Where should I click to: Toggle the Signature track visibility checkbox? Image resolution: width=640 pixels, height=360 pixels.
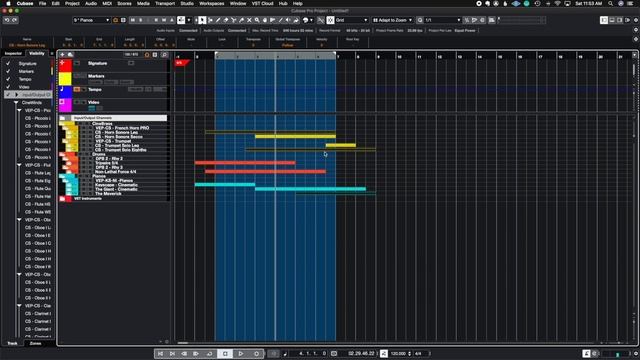pyautogui.click(x=8, y=64)
